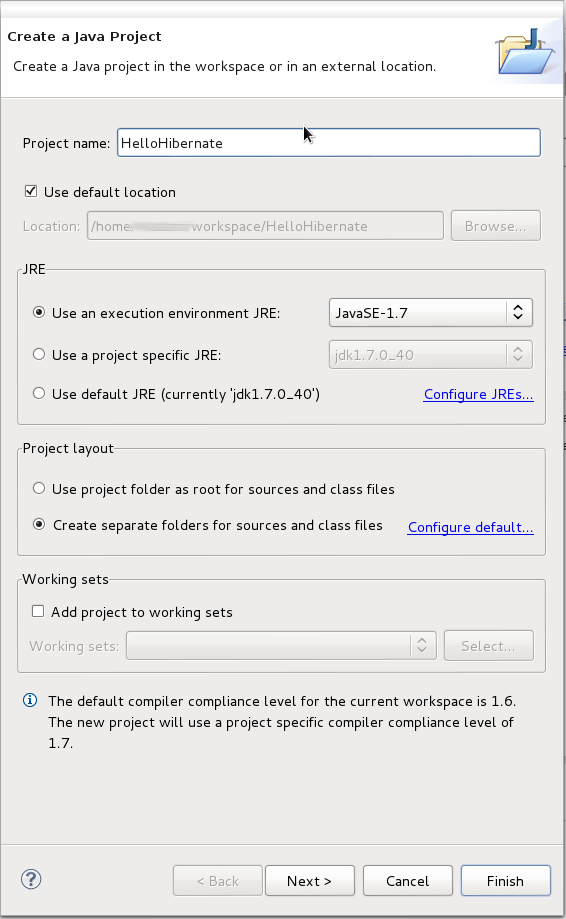Open the Configure JREs link

point(479,394)
